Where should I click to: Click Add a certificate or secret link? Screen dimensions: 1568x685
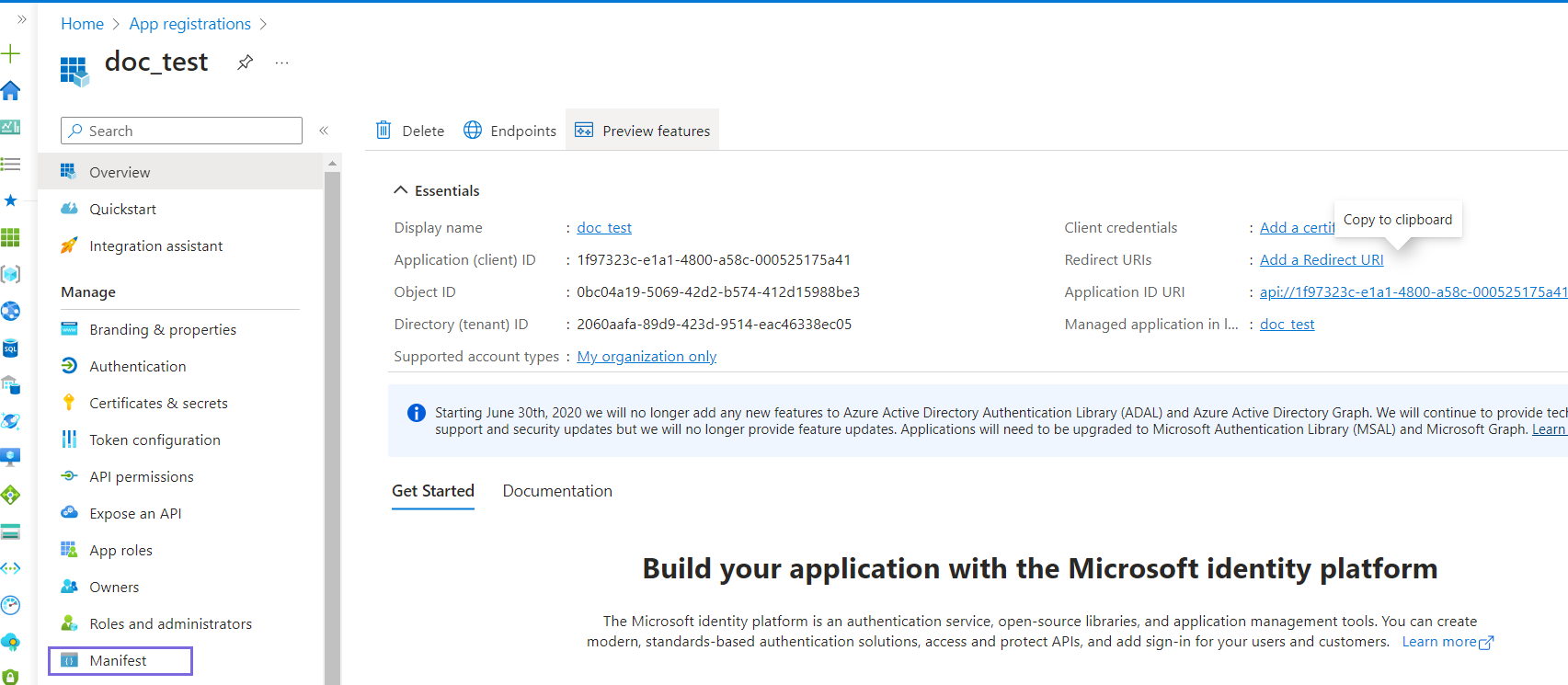pyautogui.click(x=1297, y=227)
